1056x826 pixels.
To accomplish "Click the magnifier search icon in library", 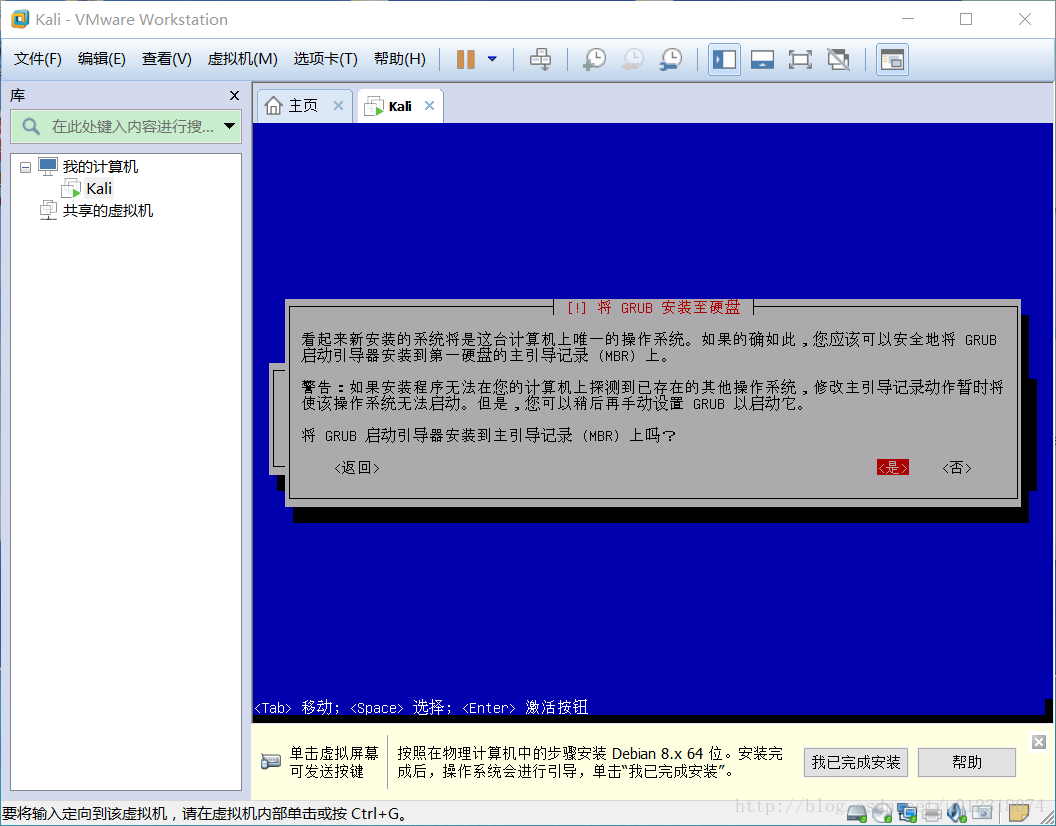I will tap(31, 126).
